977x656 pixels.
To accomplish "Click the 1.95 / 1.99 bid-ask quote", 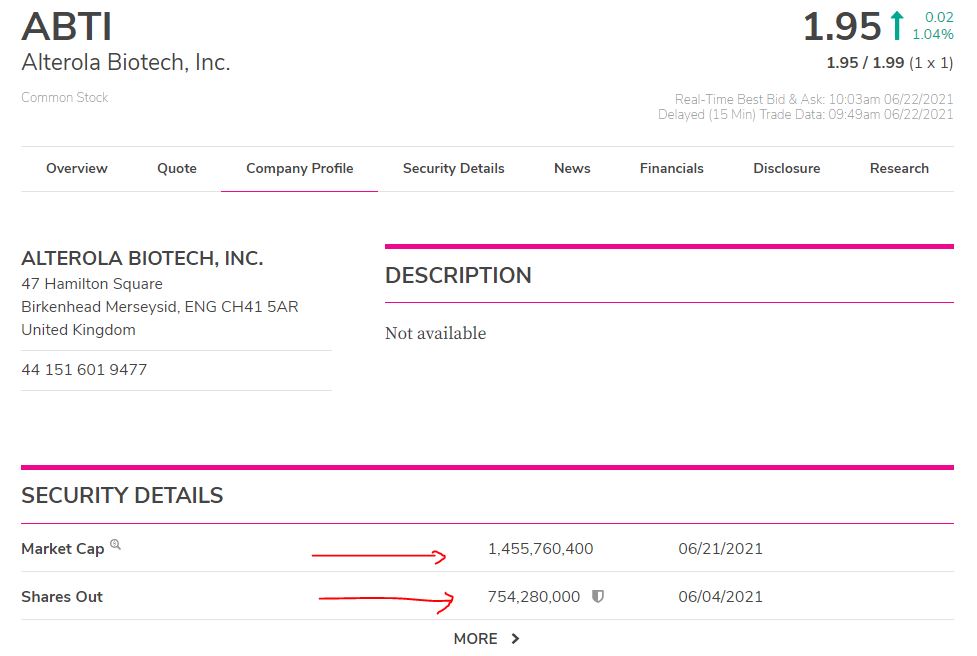I will (865, 63).
